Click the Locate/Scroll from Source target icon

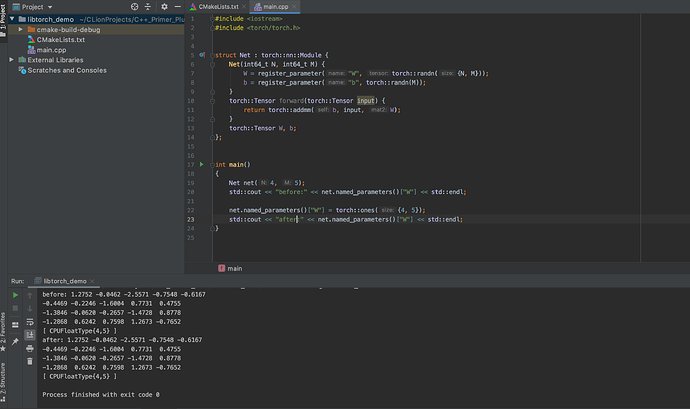[x=137, y=6]
